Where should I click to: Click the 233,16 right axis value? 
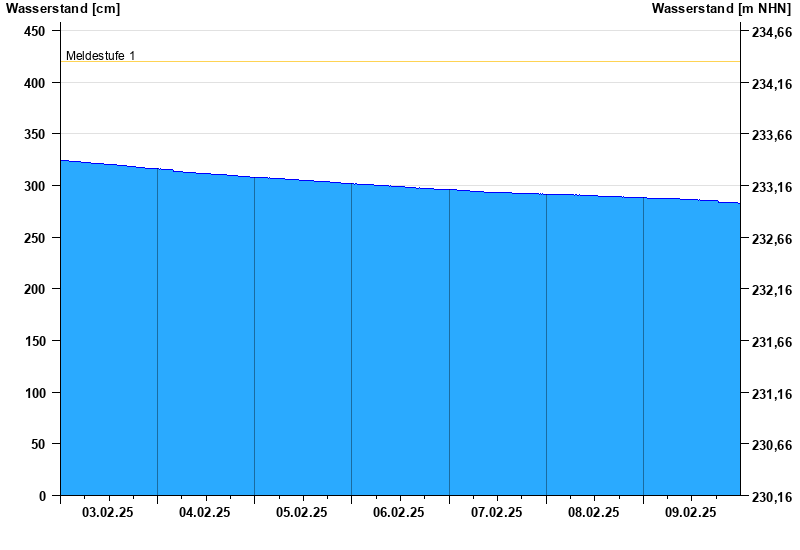(x=772, y=187)
